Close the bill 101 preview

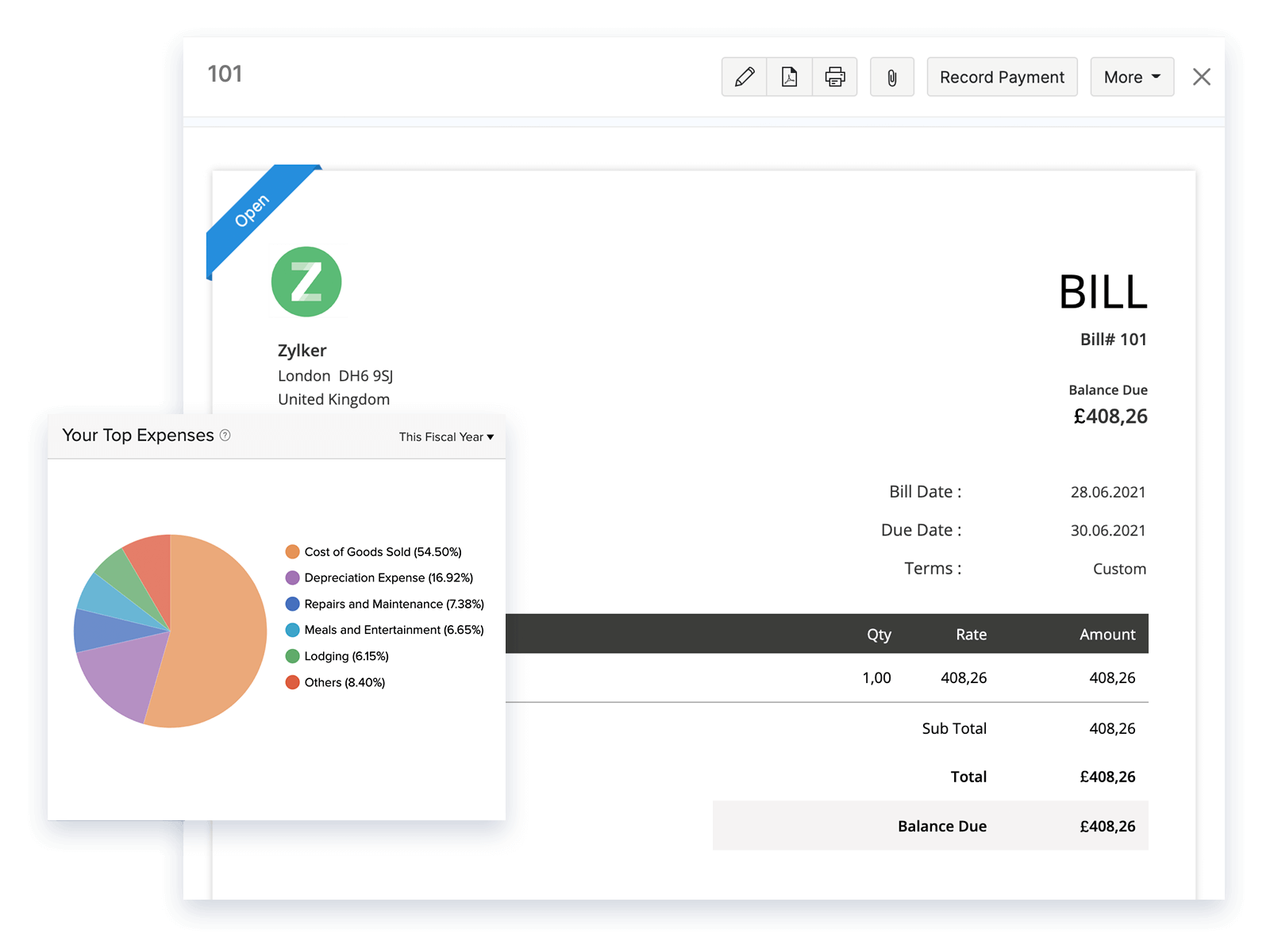[x=1201, y=76]
